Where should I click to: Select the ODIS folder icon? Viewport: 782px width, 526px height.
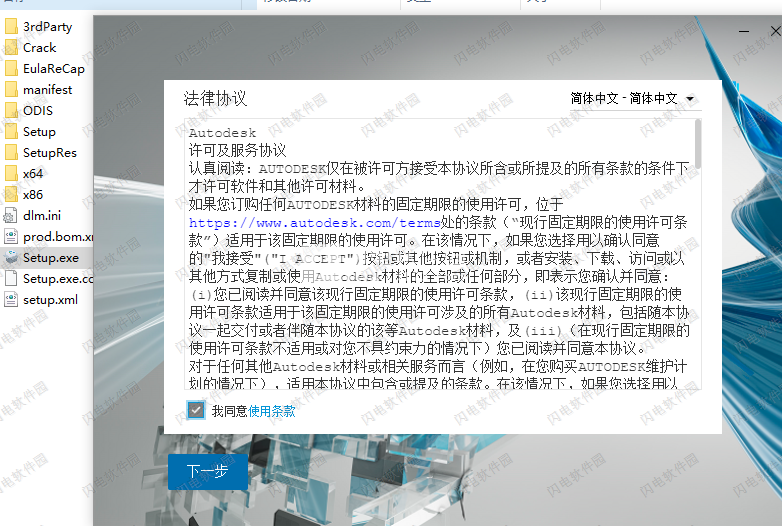pyautogui.click(x=10, y=110)
